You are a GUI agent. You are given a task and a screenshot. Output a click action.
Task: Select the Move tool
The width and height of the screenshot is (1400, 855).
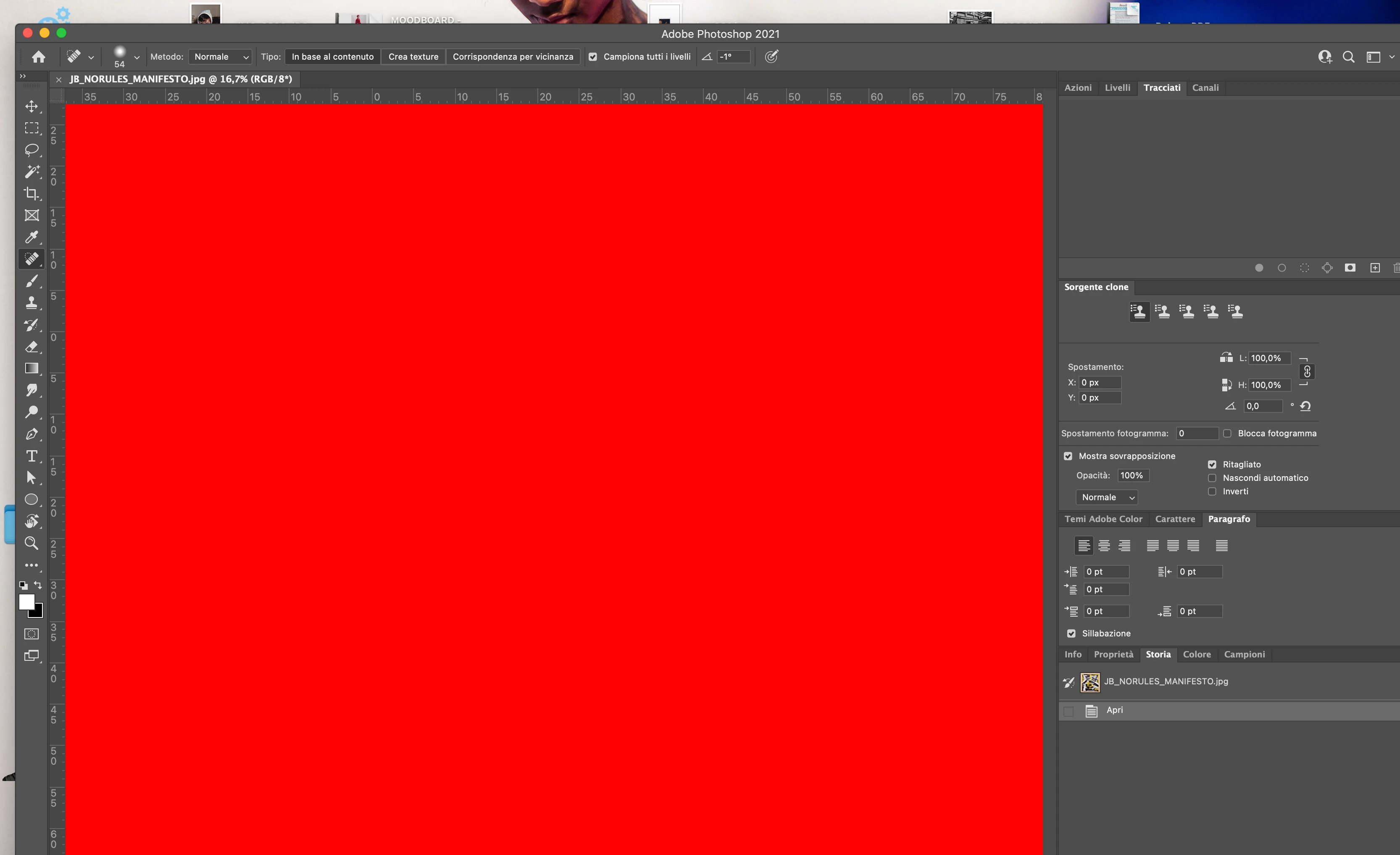point(32,106)
